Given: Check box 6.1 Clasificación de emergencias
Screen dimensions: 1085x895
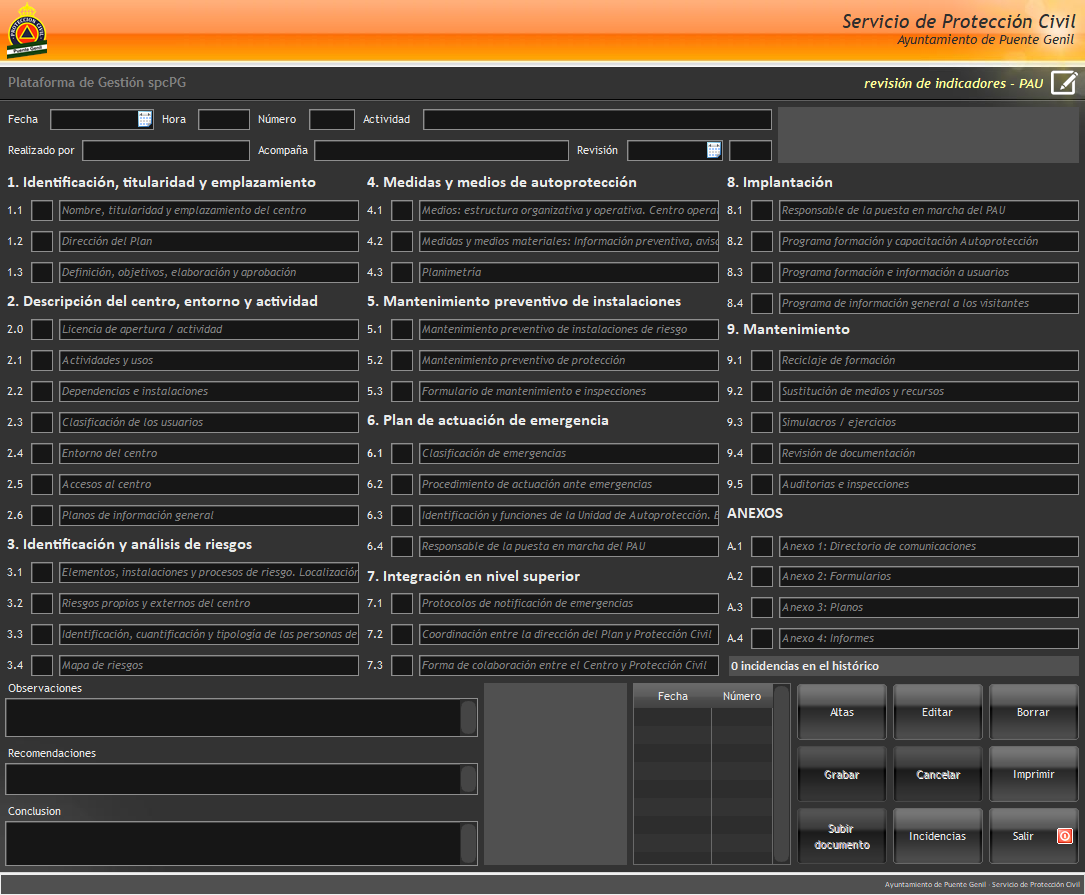Looking at the screenshot, I should [x=402, y=453].
